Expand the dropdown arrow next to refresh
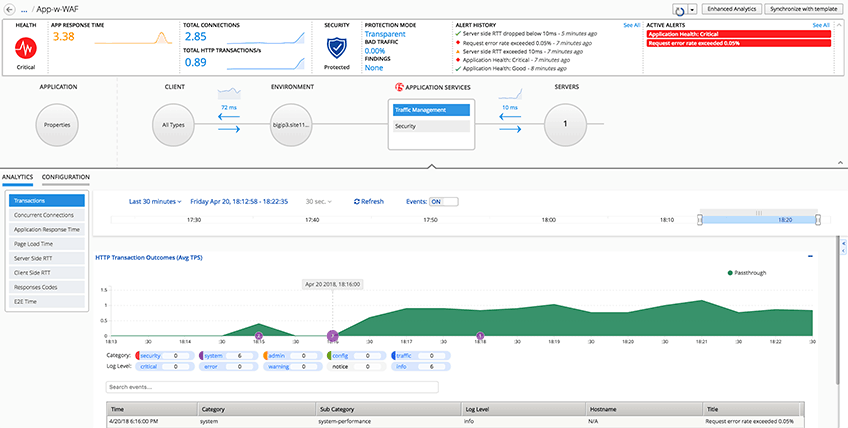Screen dimensions: 848x428 pos(692,10)
